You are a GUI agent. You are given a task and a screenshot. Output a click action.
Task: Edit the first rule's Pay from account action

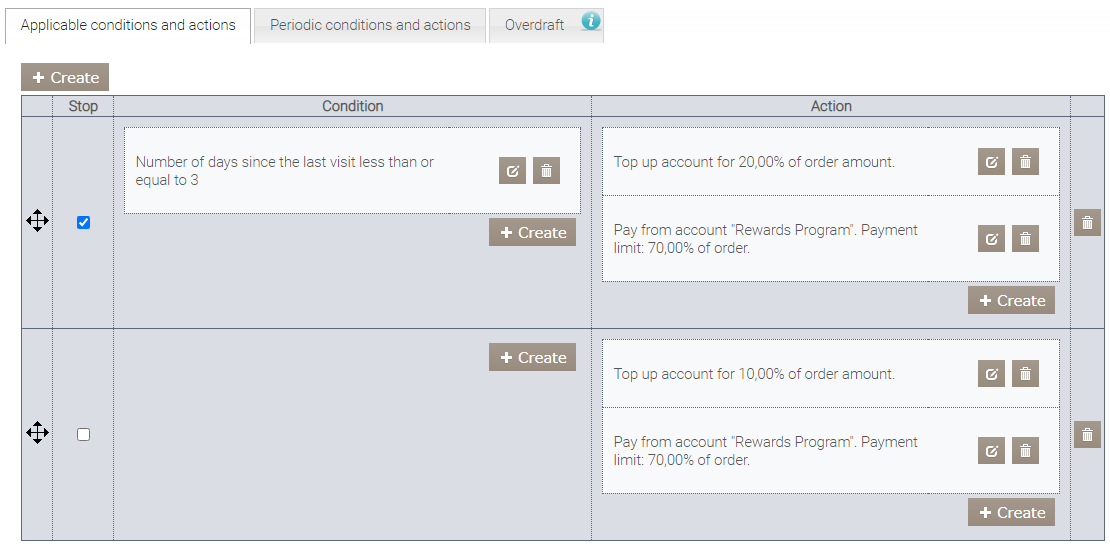[x=991, y=238]
